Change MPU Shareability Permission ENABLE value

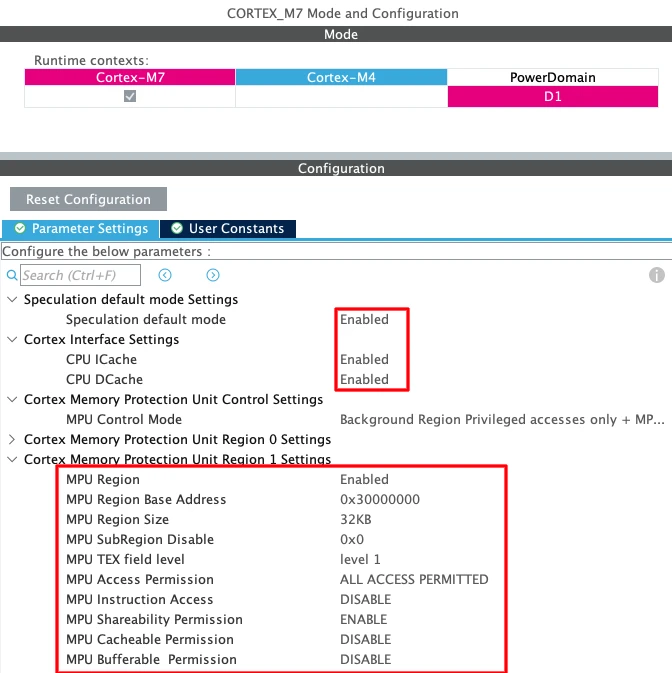coord(363,619)
